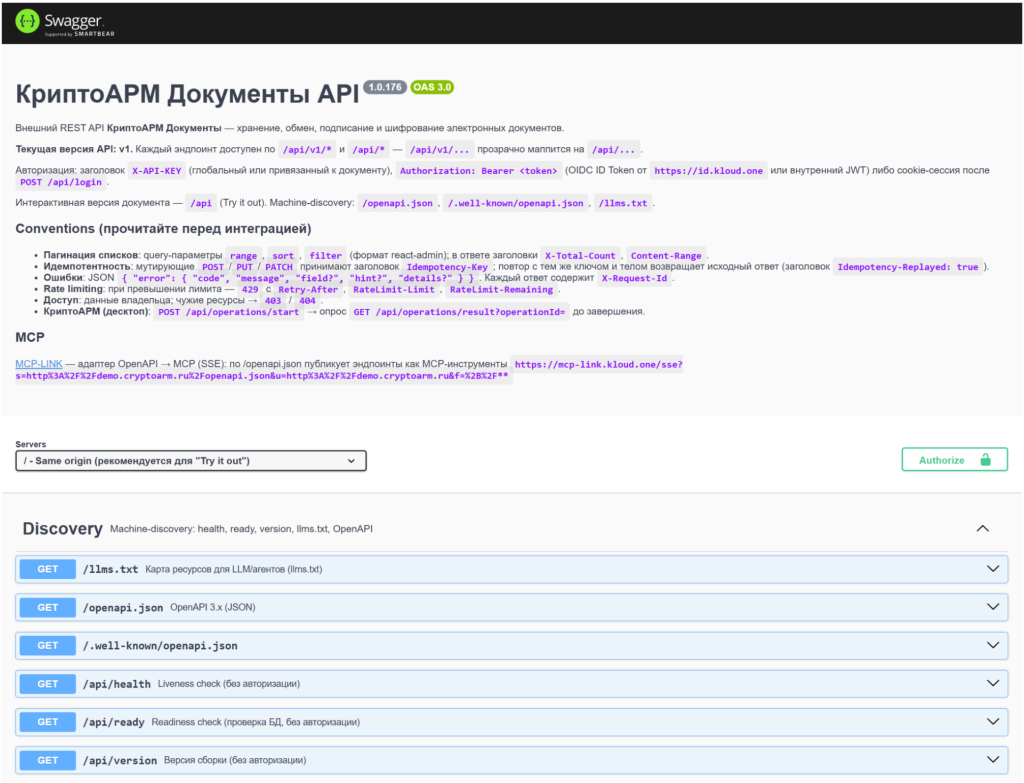Expand the GET /api/health endpoint chevron
1024x783 pixels.
(993, 683)
